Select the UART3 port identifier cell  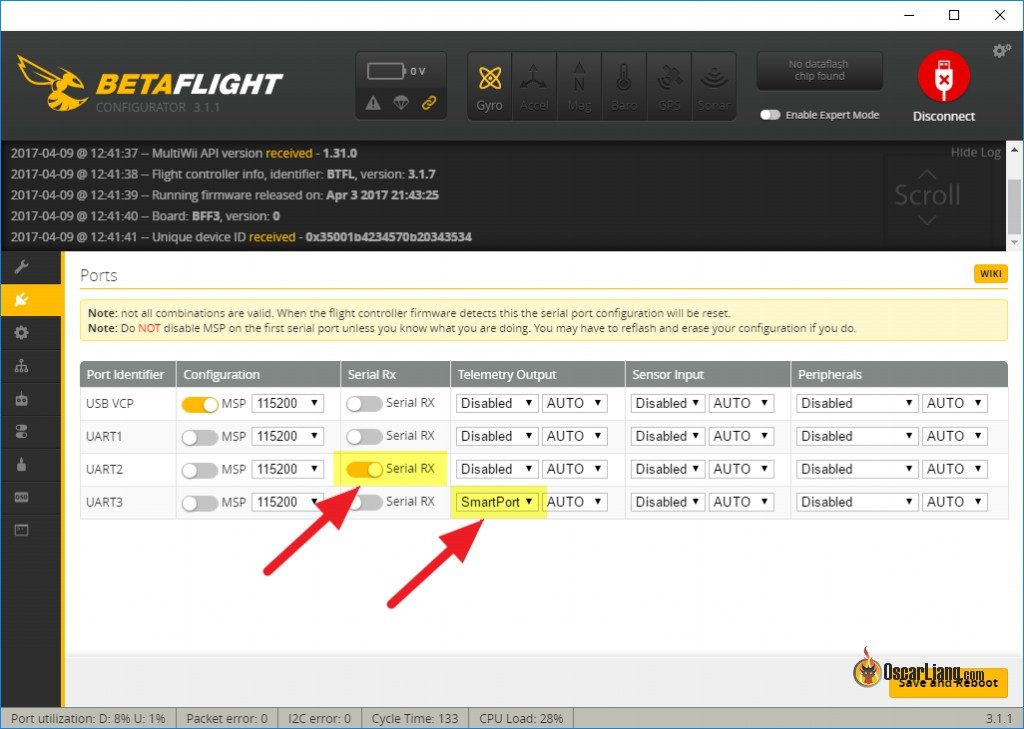[x=128, y=502]
